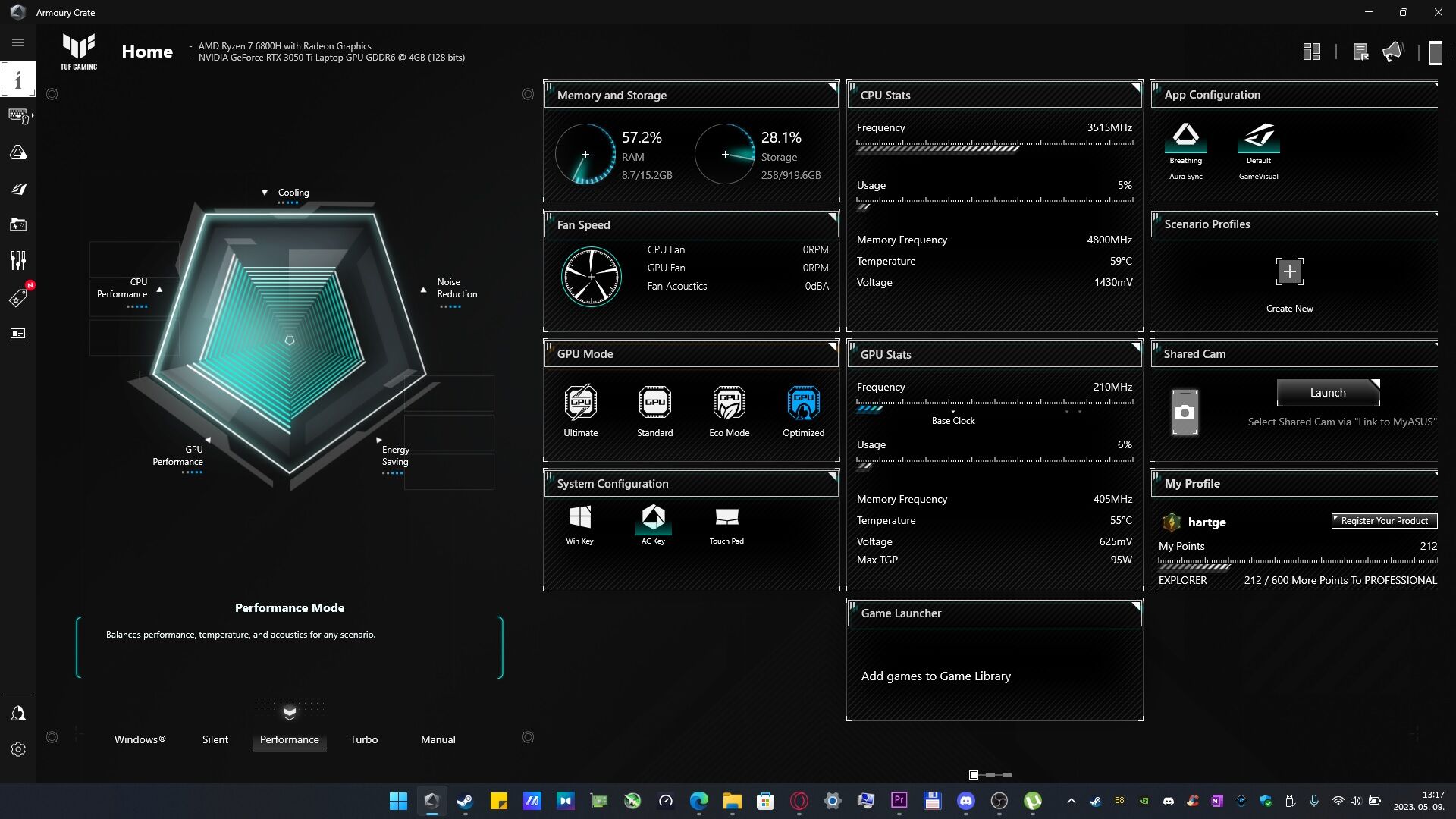Expand the Fan Speed panel corner arrow
Viewport: 1456px width, 819px height.
point(832,217)
